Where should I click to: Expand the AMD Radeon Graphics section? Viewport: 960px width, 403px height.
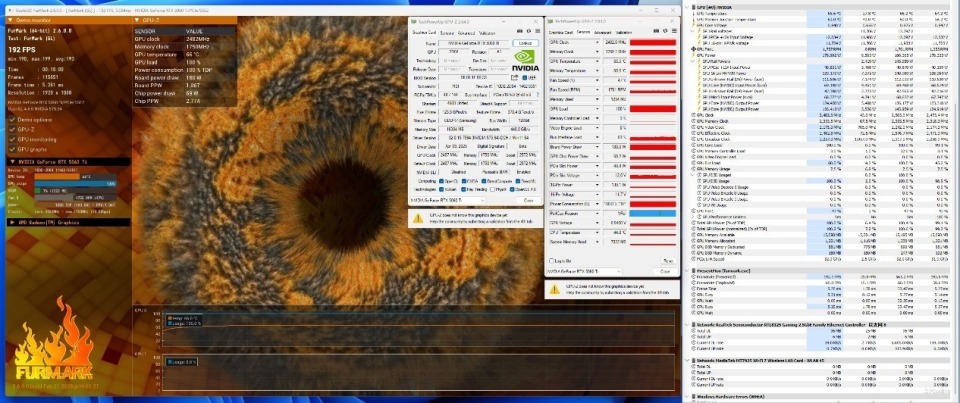(11, 222)
